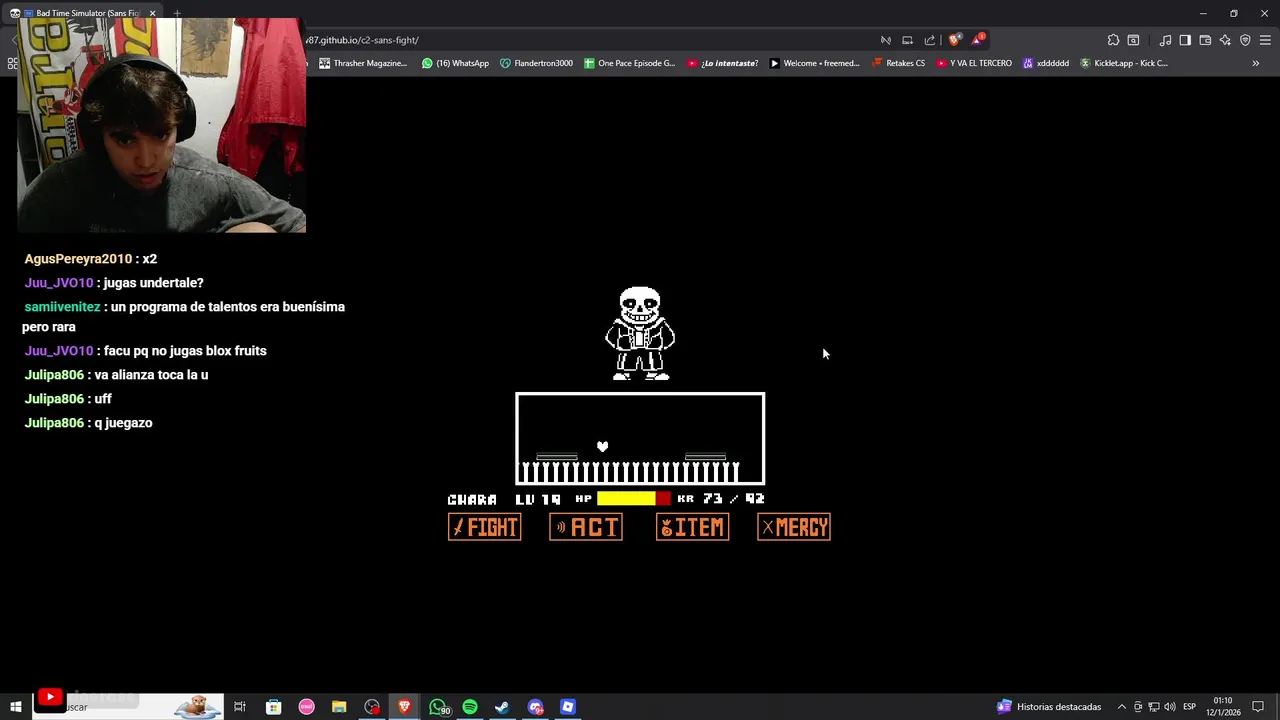This screenshot has height=720, width=1280.
Task: Click the Brave VPN shield icon
Action: 1245,40
